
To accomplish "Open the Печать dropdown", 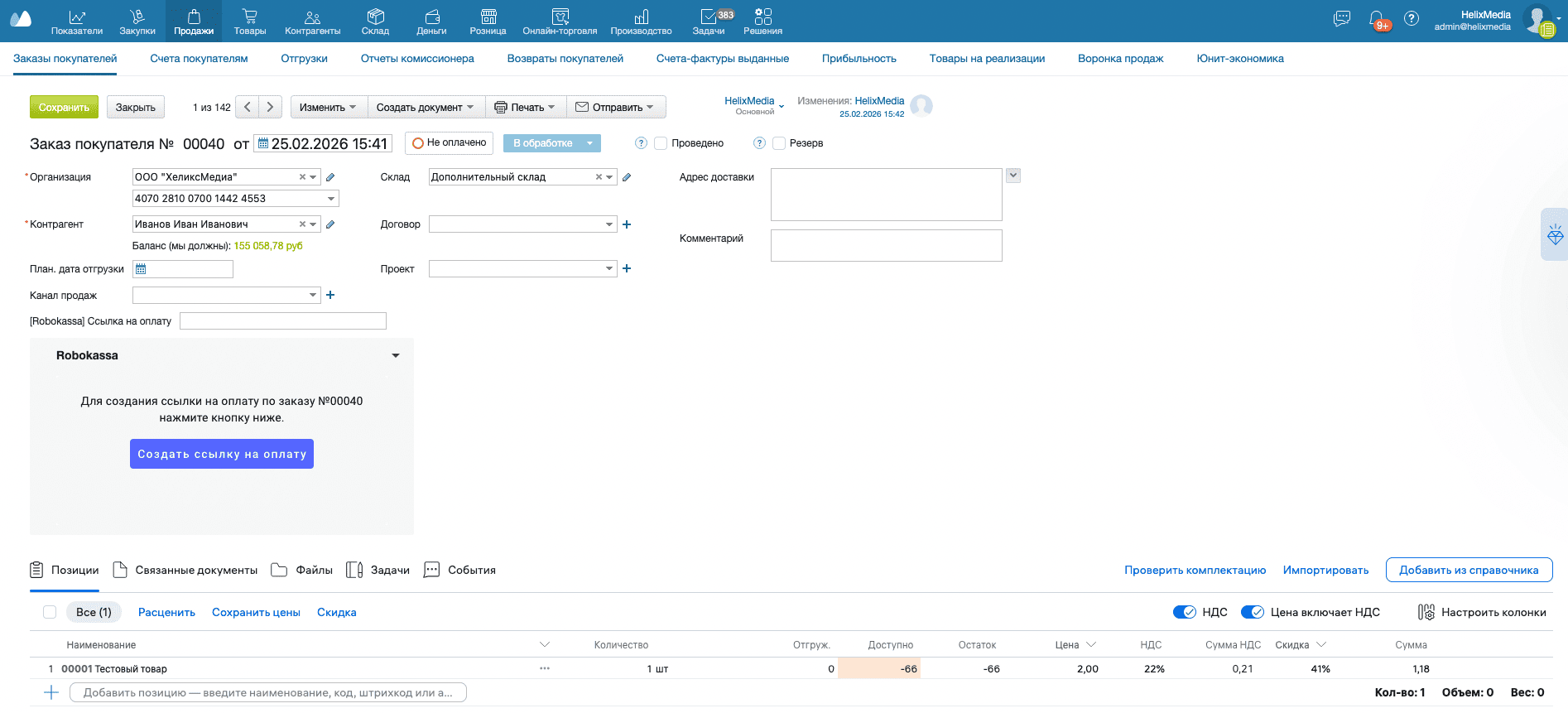I will click(525, 107).
